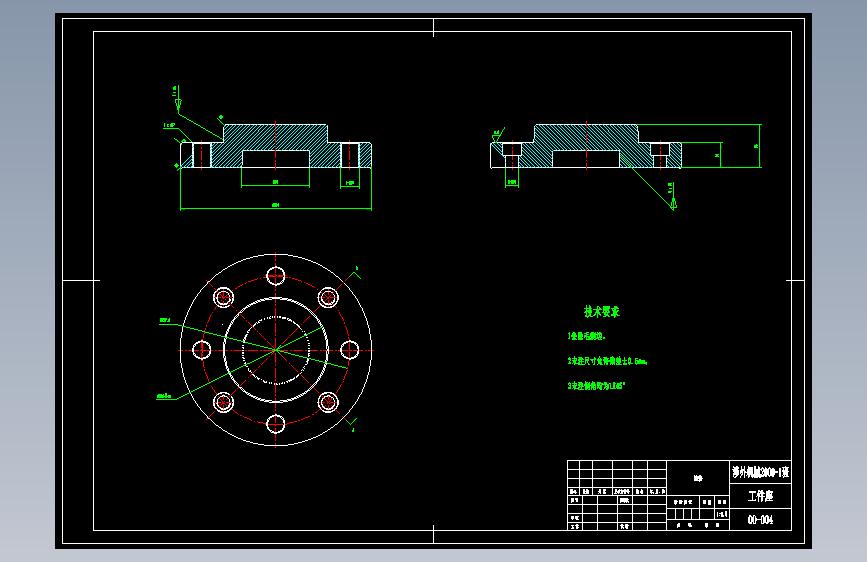Select the top bolt hole in plan view
This screenshot has height=562, width=867.
(275, 275)
